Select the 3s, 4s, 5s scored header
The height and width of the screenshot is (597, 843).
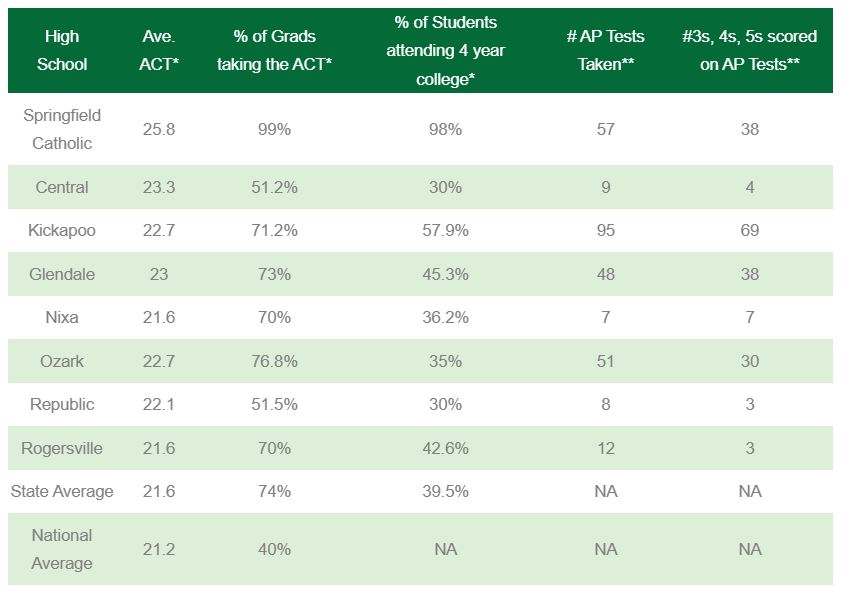click(x=750, y=50)
